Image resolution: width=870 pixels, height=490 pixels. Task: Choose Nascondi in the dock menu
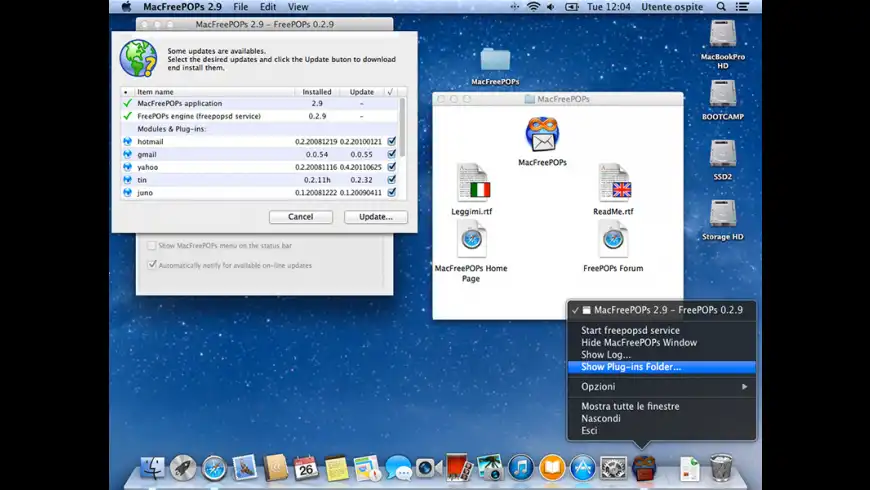click(x=661, y=418)
